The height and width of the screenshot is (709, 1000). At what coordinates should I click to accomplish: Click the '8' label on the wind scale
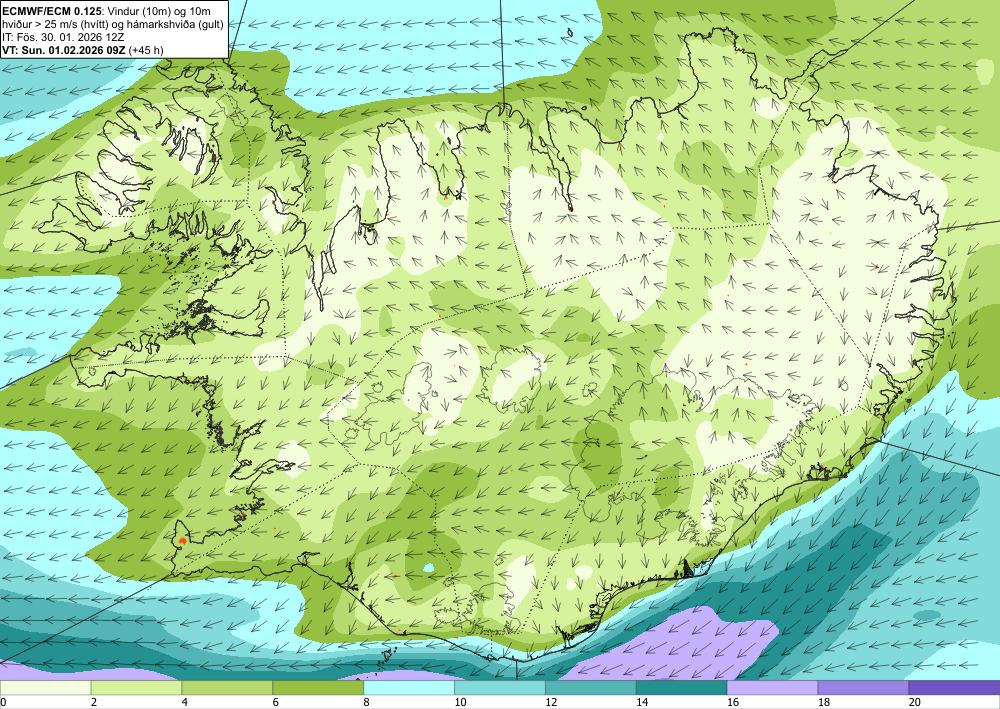click(x=367, y=703)
